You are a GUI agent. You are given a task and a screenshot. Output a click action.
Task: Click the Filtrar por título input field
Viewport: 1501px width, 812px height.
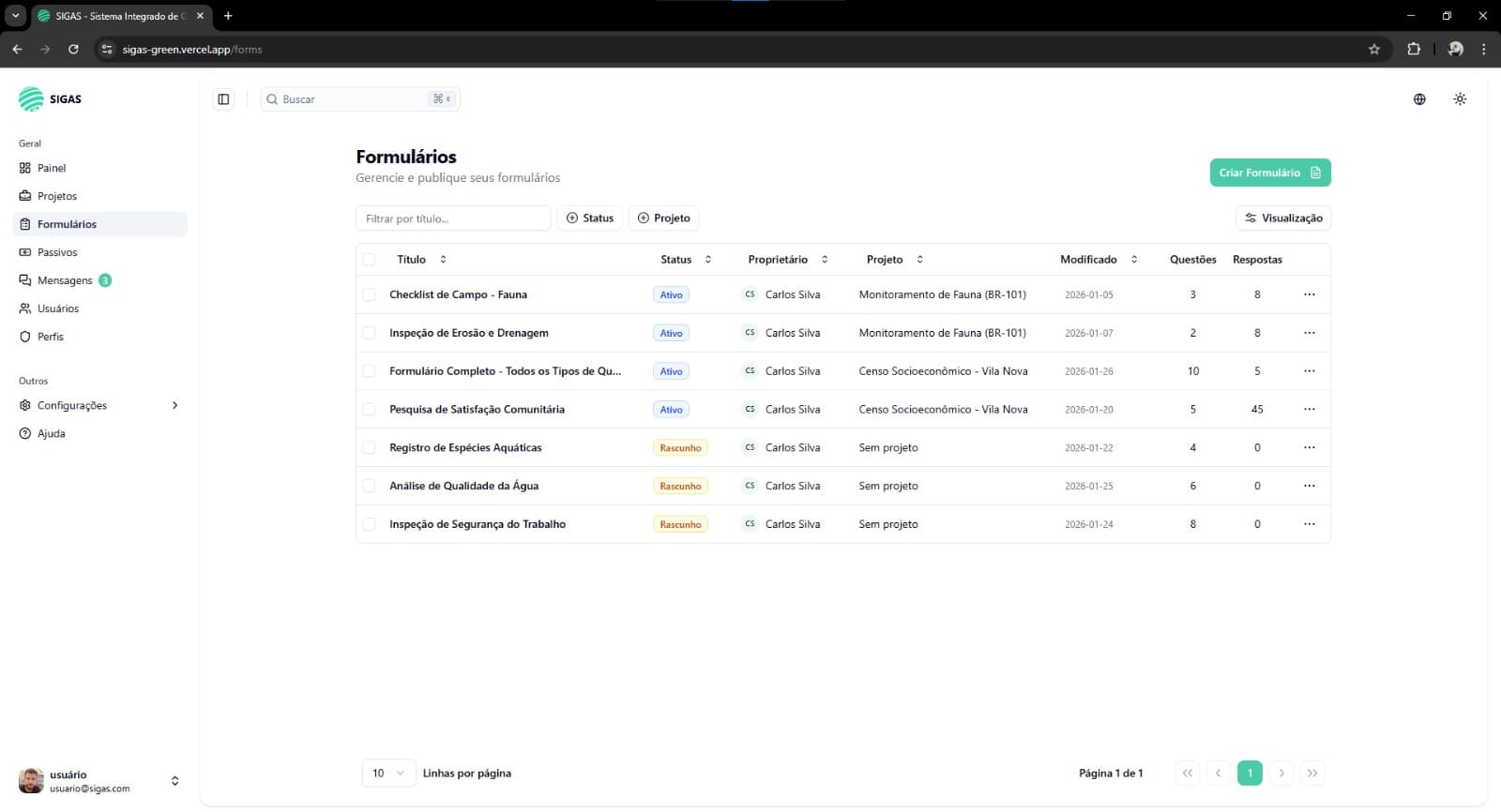click(452, 218)
